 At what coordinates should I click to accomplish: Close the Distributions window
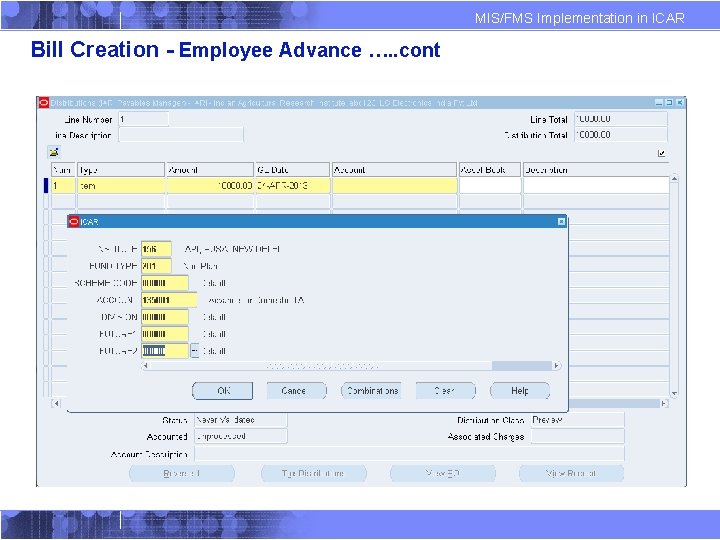click(x=680, y=102)
